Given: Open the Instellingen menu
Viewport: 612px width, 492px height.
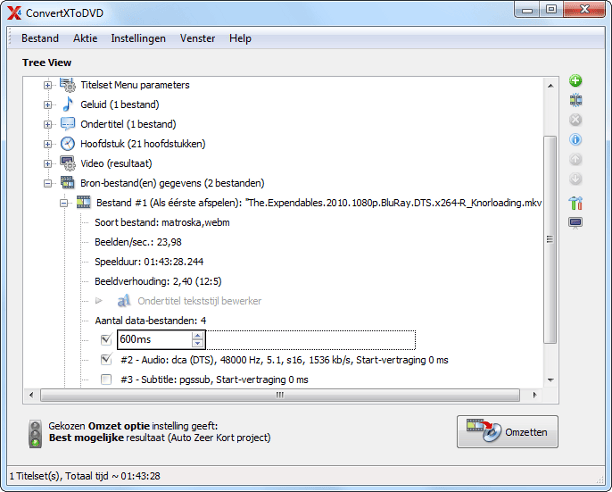Looking at the screenshot, I should 138,38.
